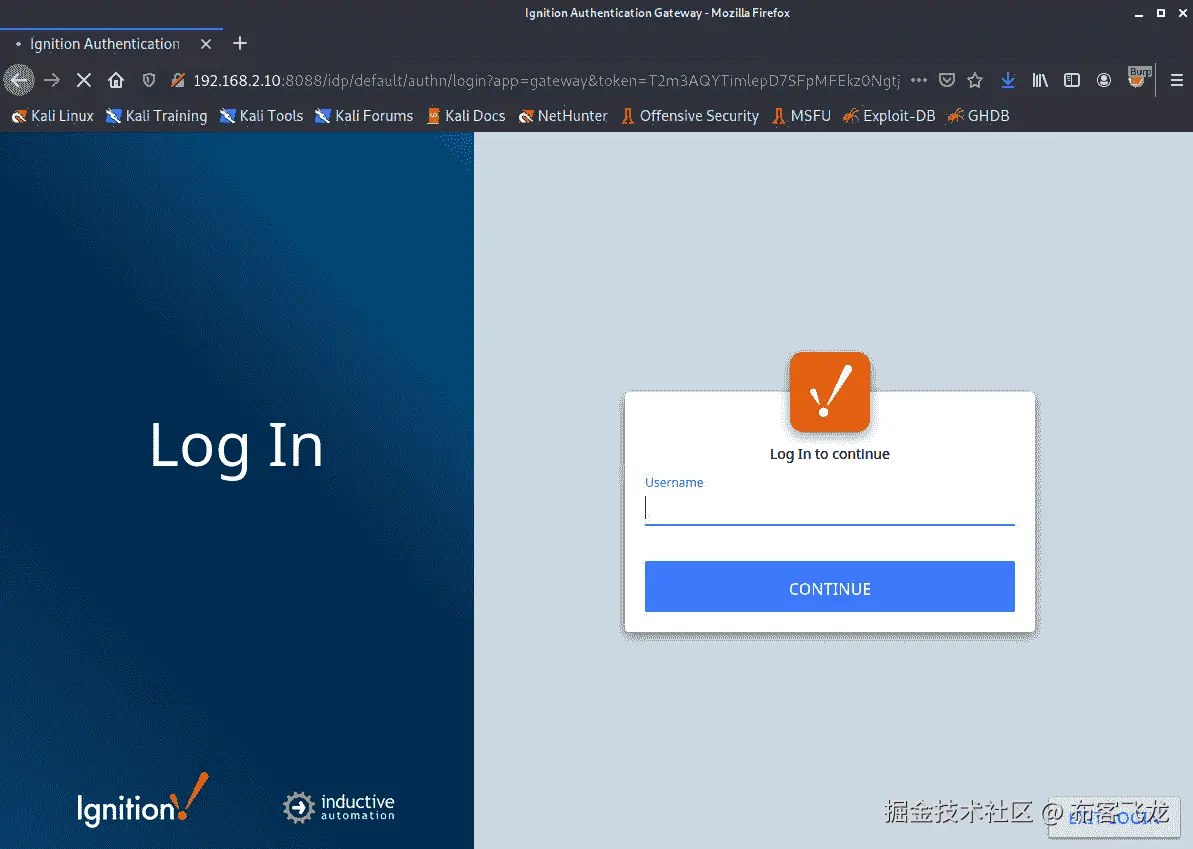
Task: Open the Page actions ellipsis menu
Action: coord(918,80)
